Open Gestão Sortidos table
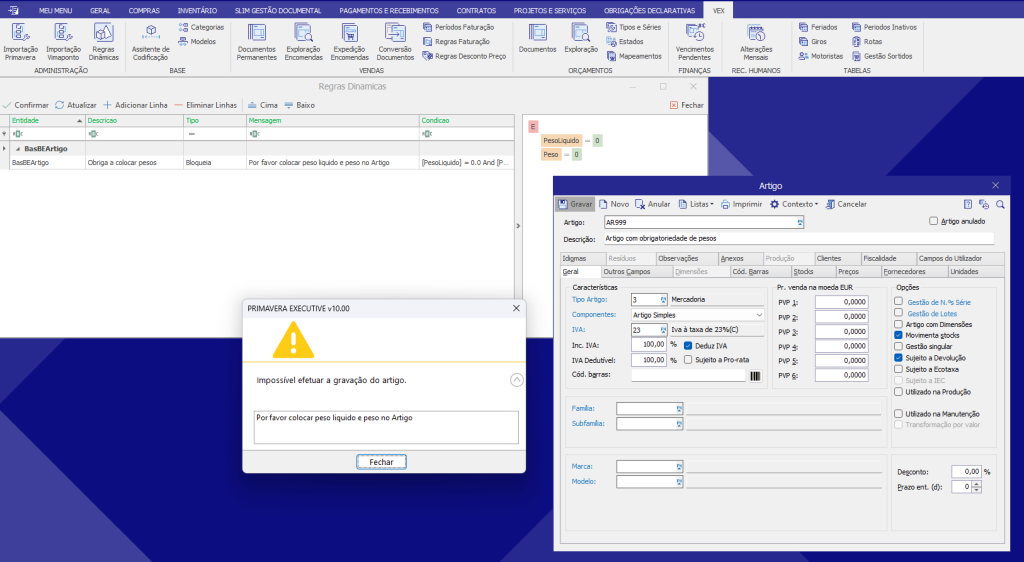The width and height of the screenshot is (1024, 562). (882, 56)
